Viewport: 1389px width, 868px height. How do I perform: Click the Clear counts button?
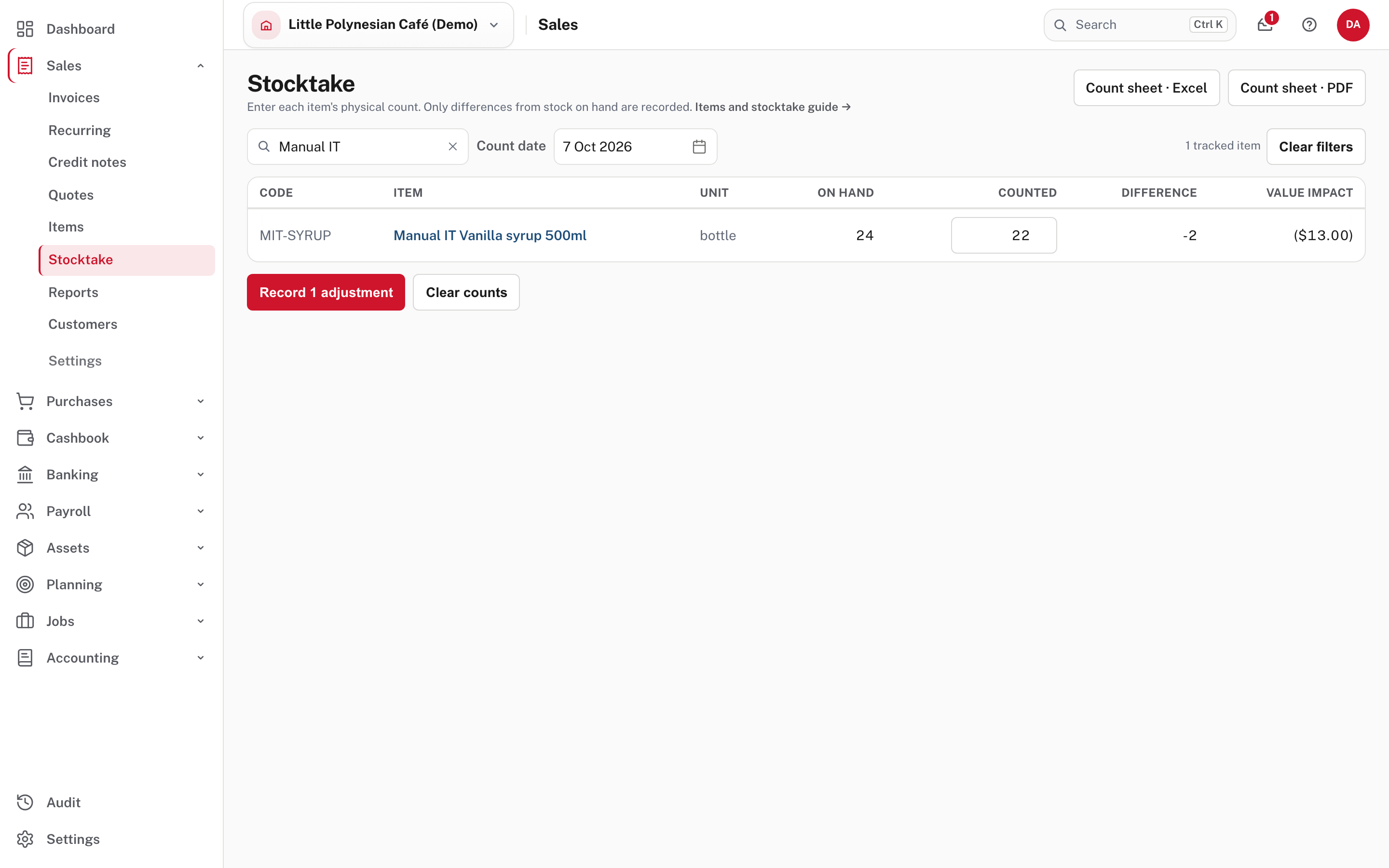click(466, 292)
